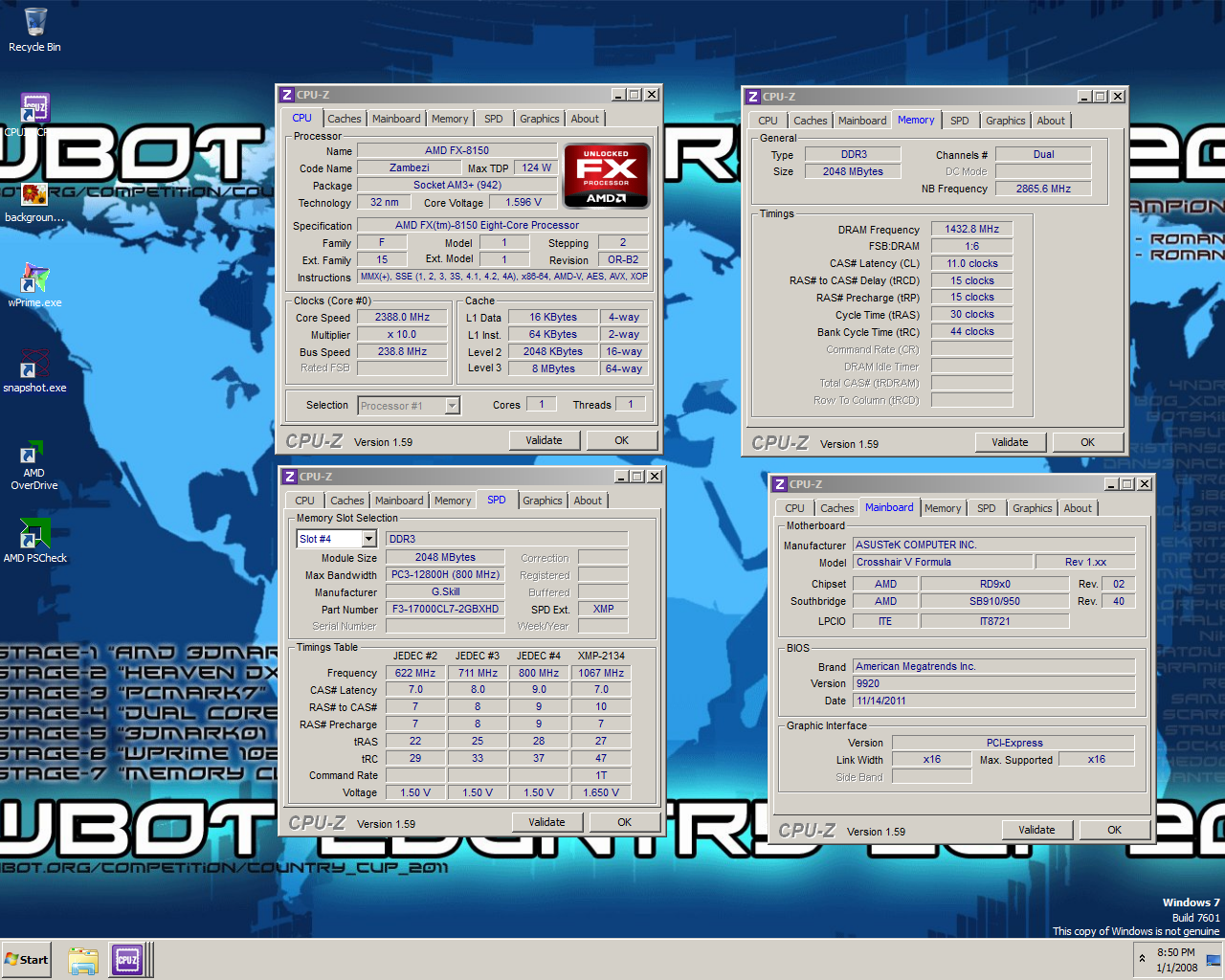The width and height of the screenshot is (1225, 980).
Task: Close the SPD CPU-Z window
Action: [x=655, y=477]
